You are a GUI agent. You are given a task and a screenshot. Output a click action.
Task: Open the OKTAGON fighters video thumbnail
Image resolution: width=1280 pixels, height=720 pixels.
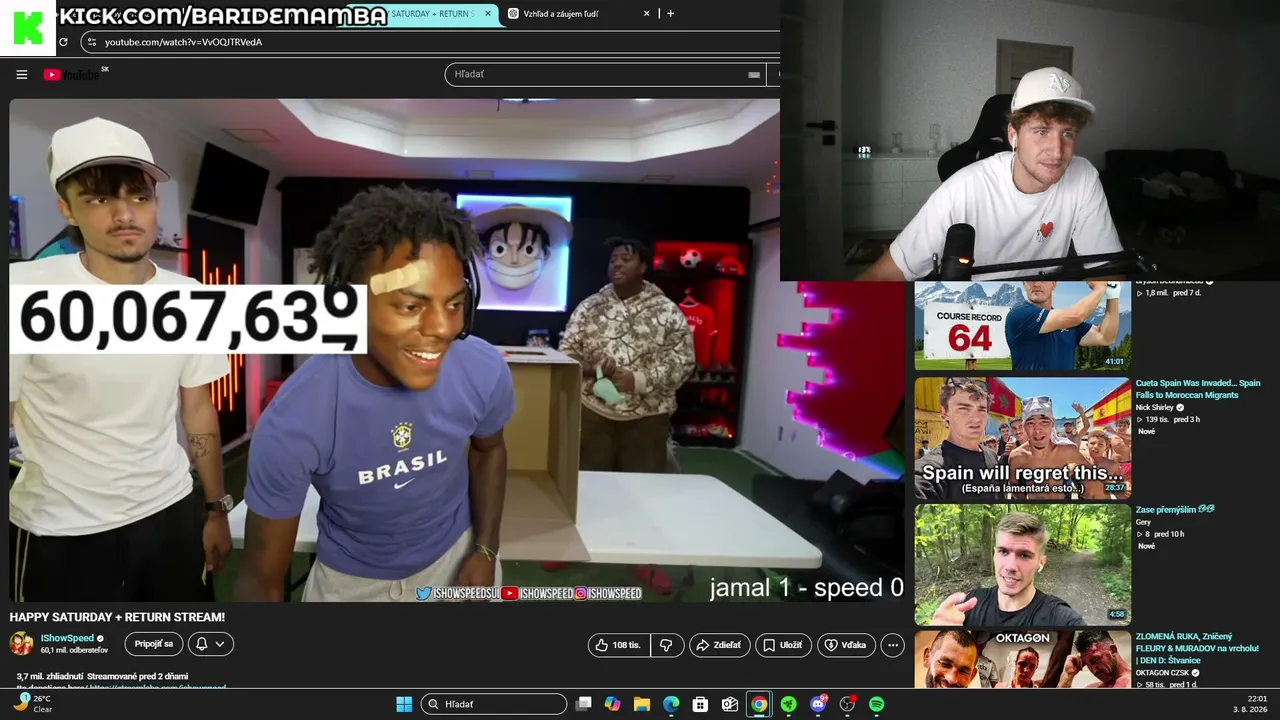click(1022, 659)
